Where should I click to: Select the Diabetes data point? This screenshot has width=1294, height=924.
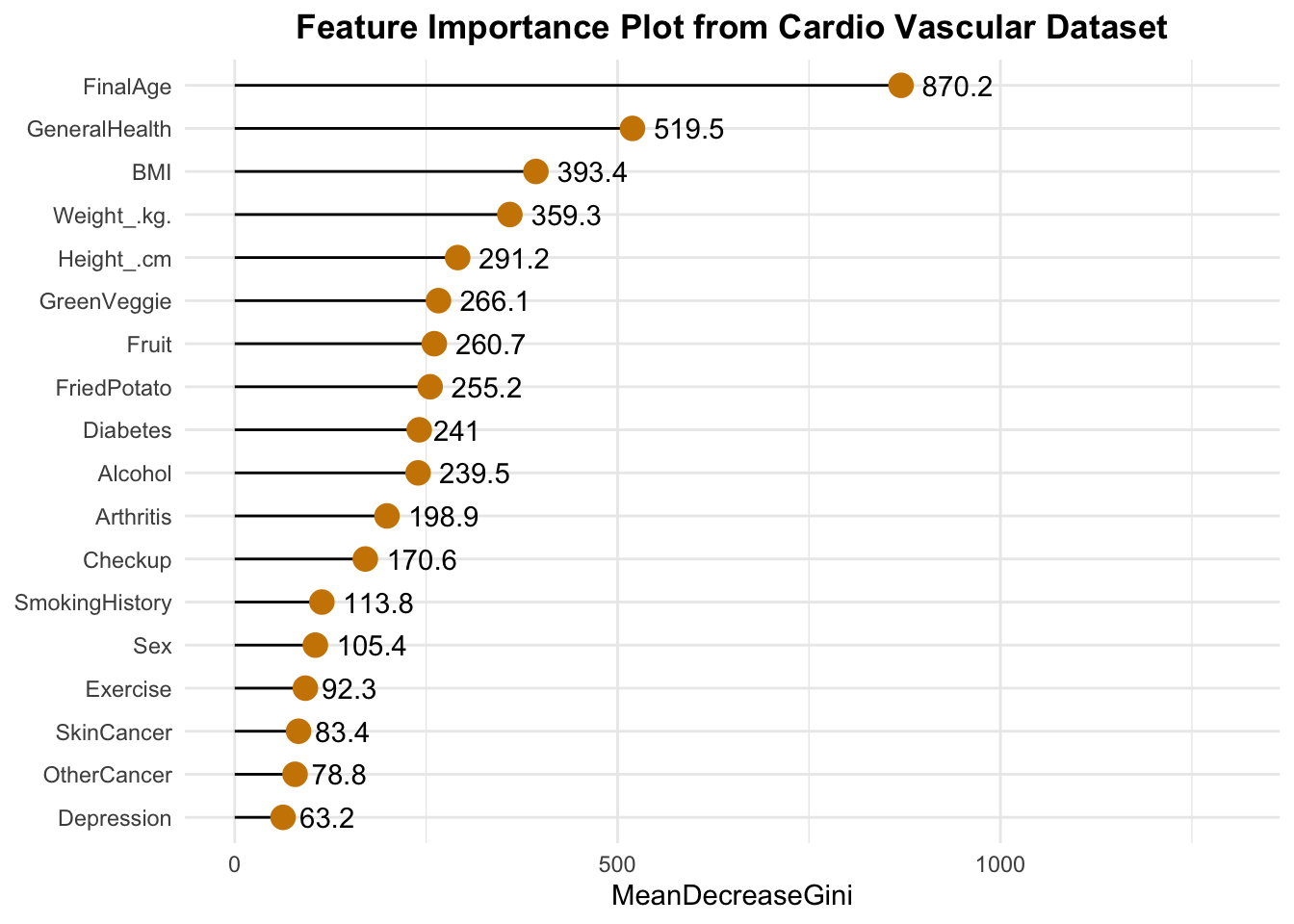point(419,429)
